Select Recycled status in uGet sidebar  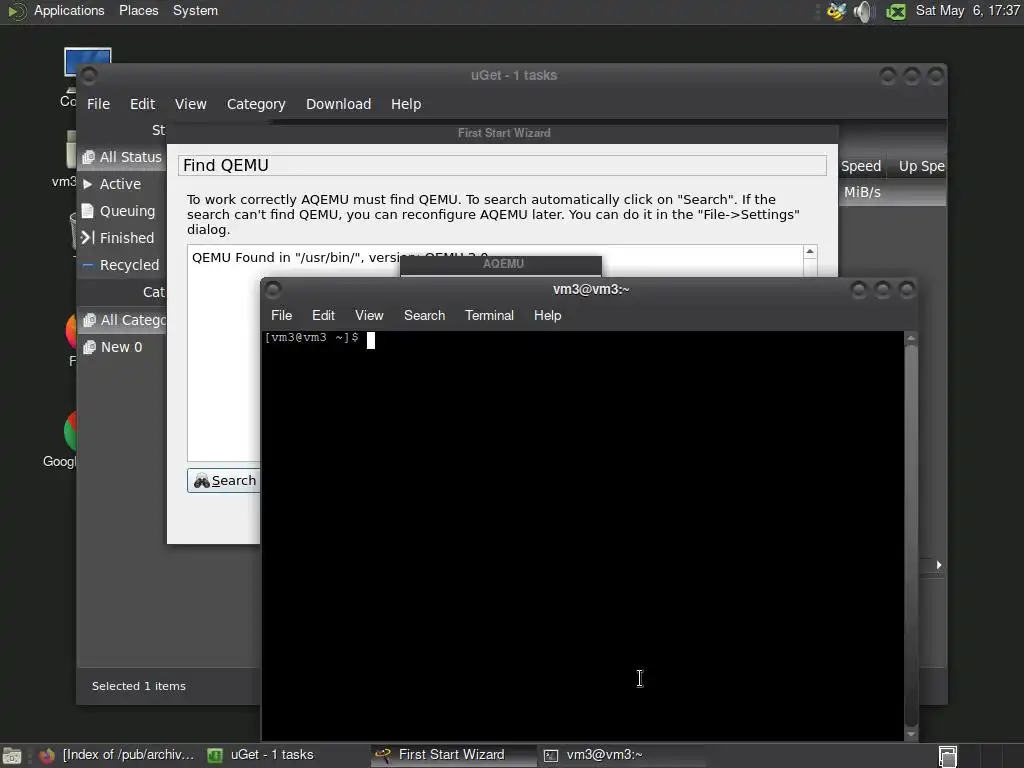122,265
